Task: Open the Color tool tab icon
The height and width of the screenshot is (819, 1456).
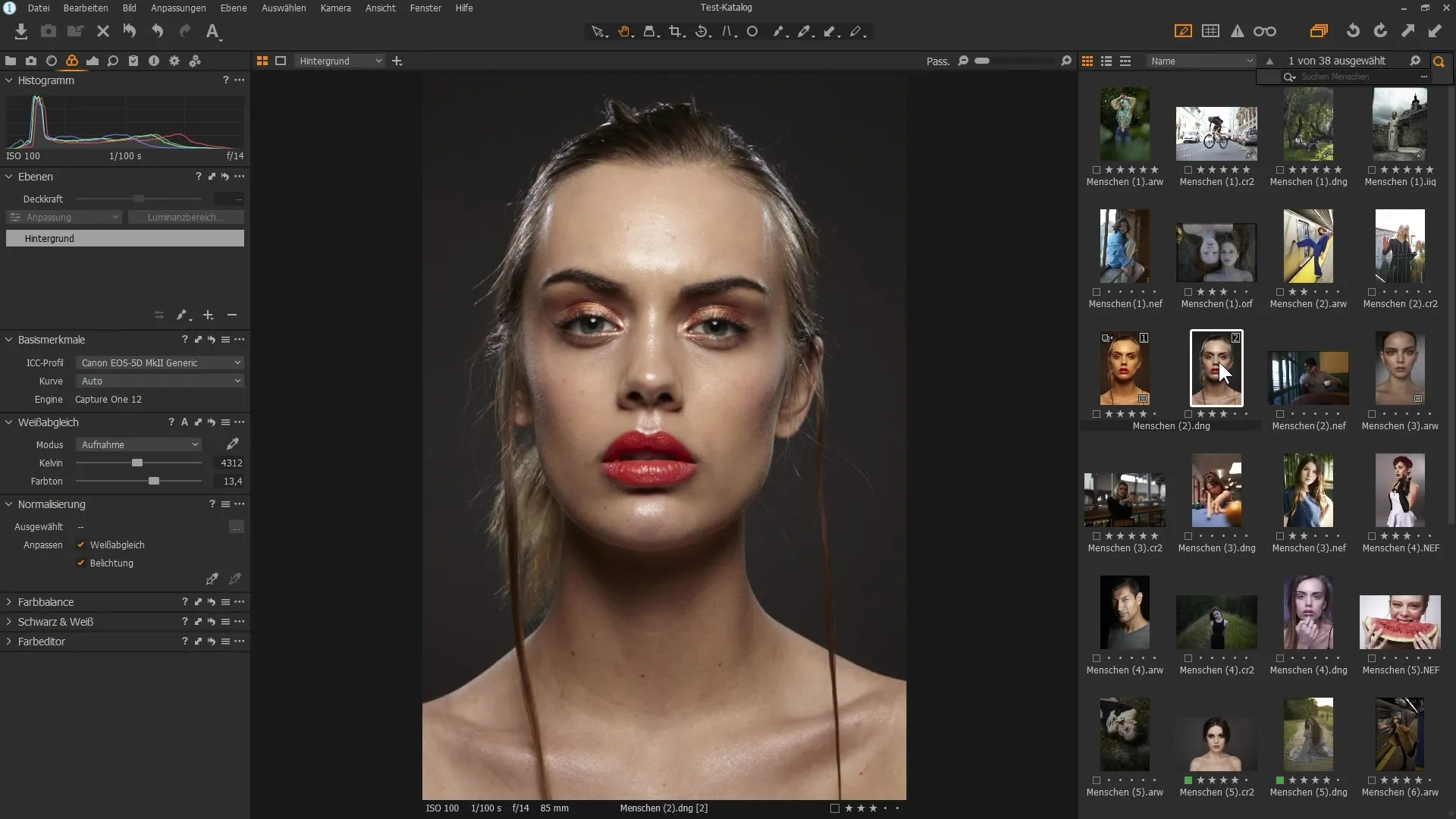Action: [72, 61]
